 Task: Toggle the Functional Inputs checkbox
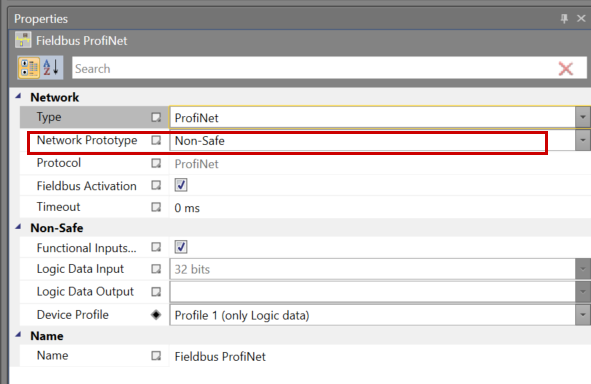(181, 247)
